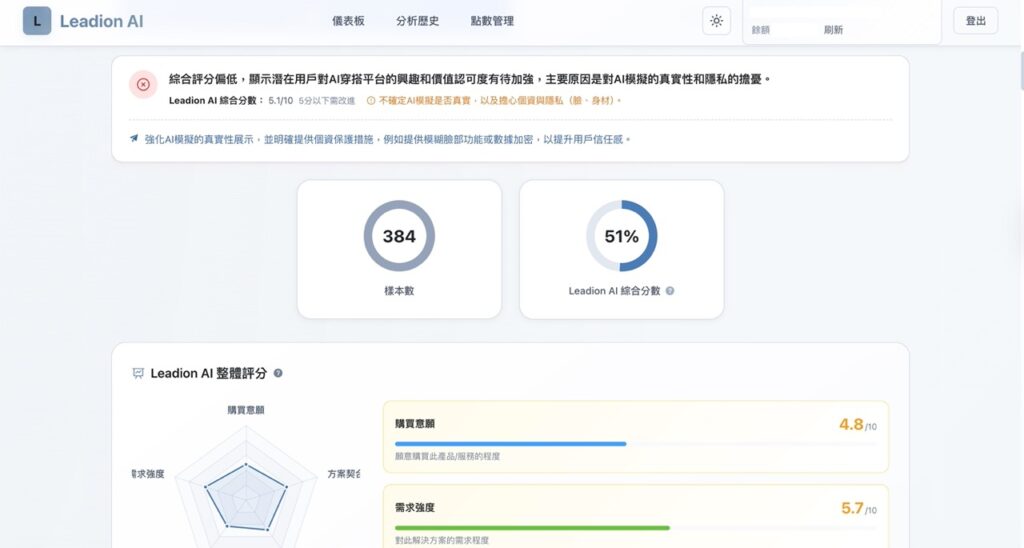Click the Leadion AI logo badge
Viewport: 1024px width, 548px height.
(37, 21)
